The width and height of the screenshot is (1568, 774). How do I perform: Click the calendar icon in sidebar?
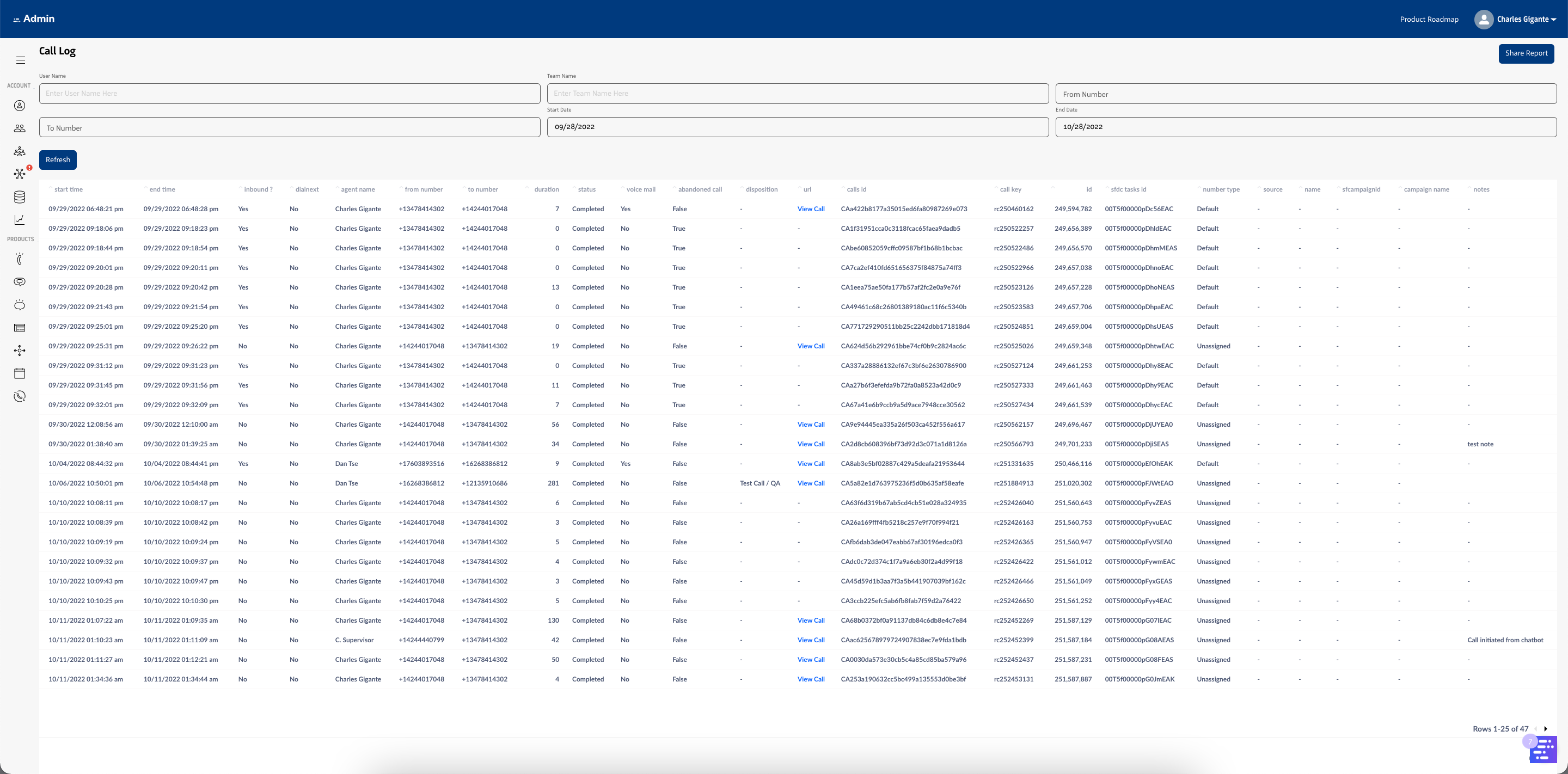pos(20,373)
